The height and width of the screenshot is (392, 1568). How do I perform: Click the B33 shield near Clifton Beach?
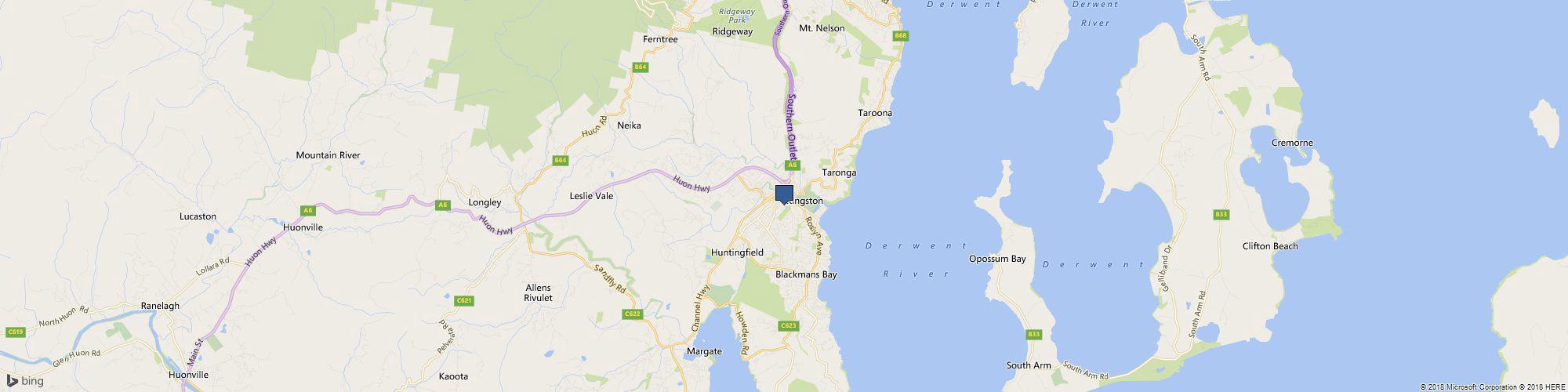[1221, 214]
